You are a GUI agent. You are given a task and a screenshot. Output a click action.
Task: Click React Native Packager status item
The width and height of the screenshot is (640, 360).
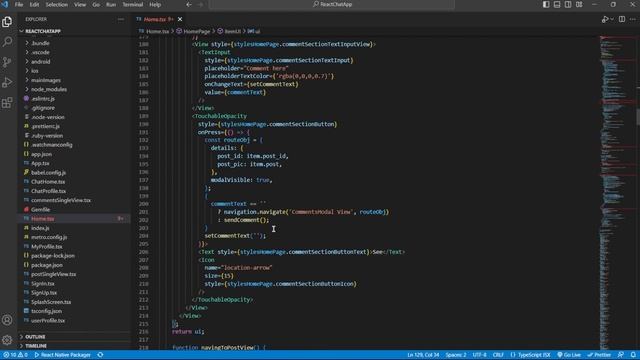[x=62, y=355]
